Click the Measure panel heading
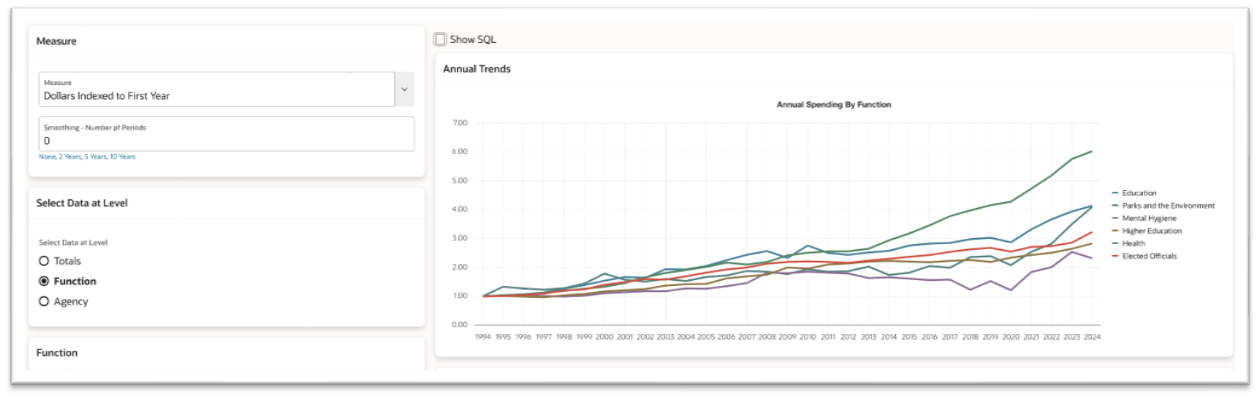The height and width of the screenshot is (398, 1260). (x=56, y=41)
